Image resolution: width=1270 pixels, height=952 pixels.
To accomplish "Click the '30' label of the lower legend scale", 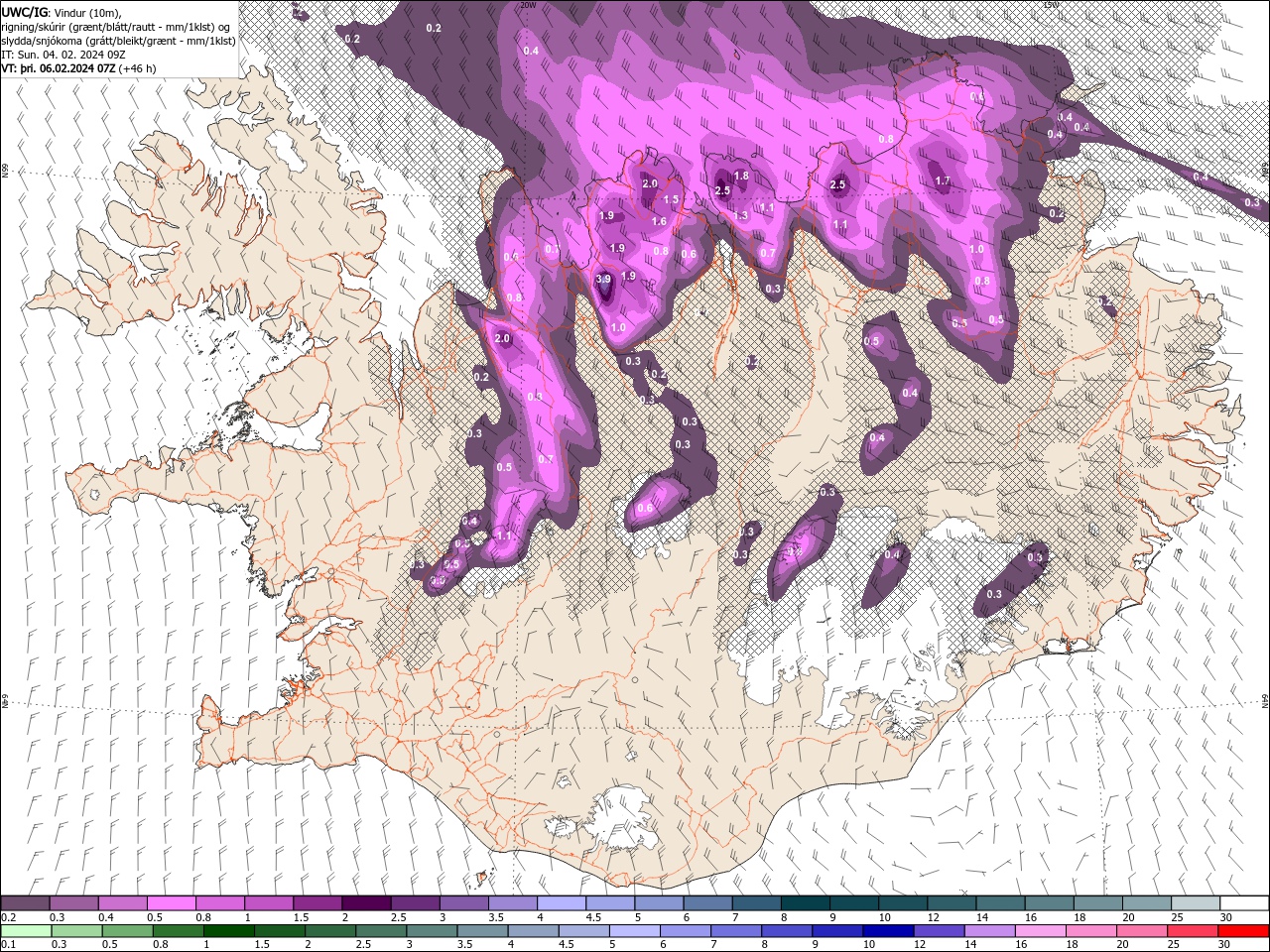I will pyautogui.click(x=1224, y=945).
